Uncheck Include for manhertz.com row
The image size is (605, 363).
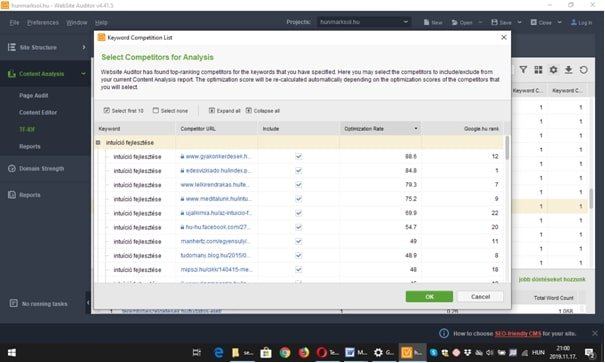(x=298, y=241)
